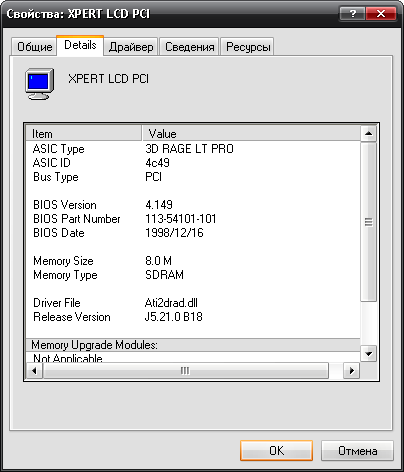Click the Отмена button
This screenshot has height=472, width=404.
pyautogui.click(x=357, y=451)
